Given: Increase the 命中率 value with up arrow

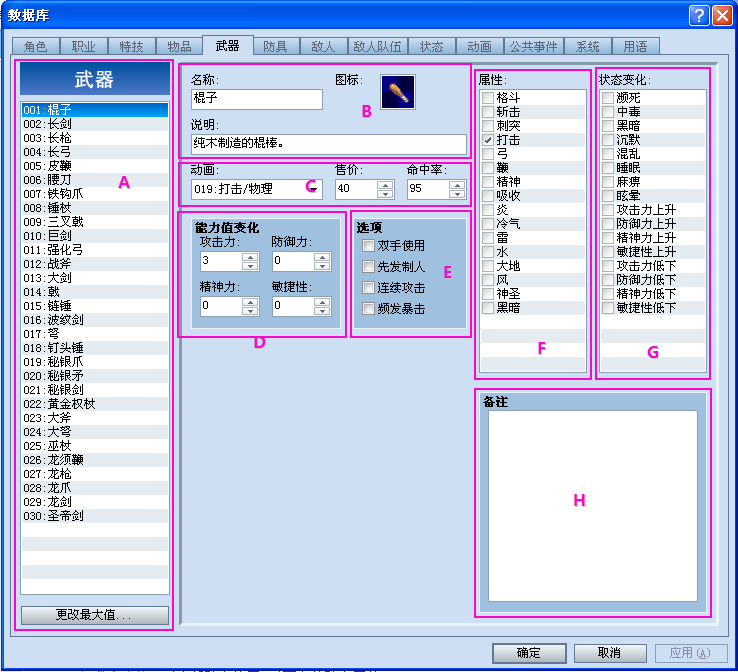Looking at the screenshot, I should pos(457,184).
